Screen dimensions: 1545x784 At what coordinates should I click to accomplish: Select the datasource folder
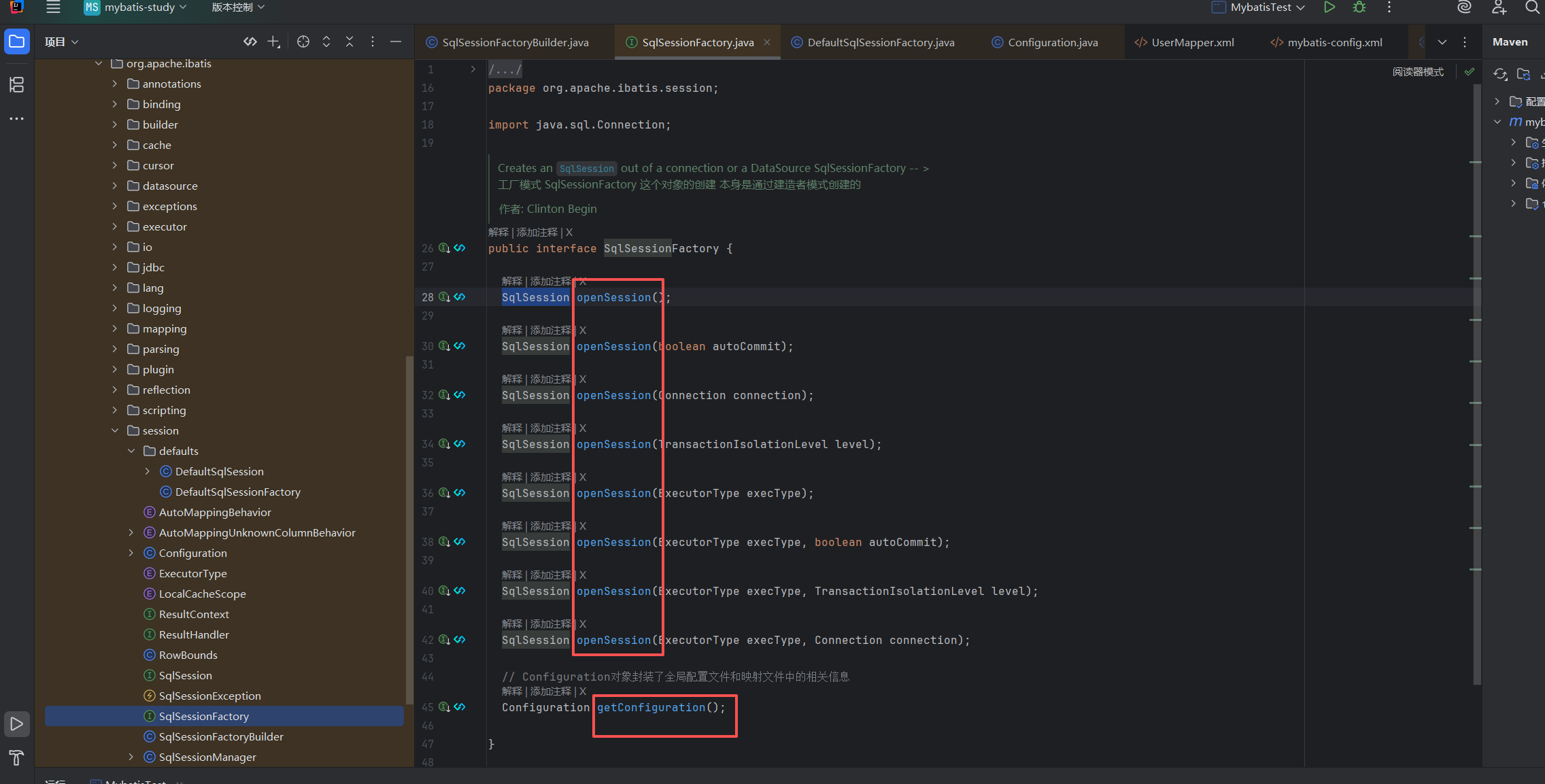[170, 186]
